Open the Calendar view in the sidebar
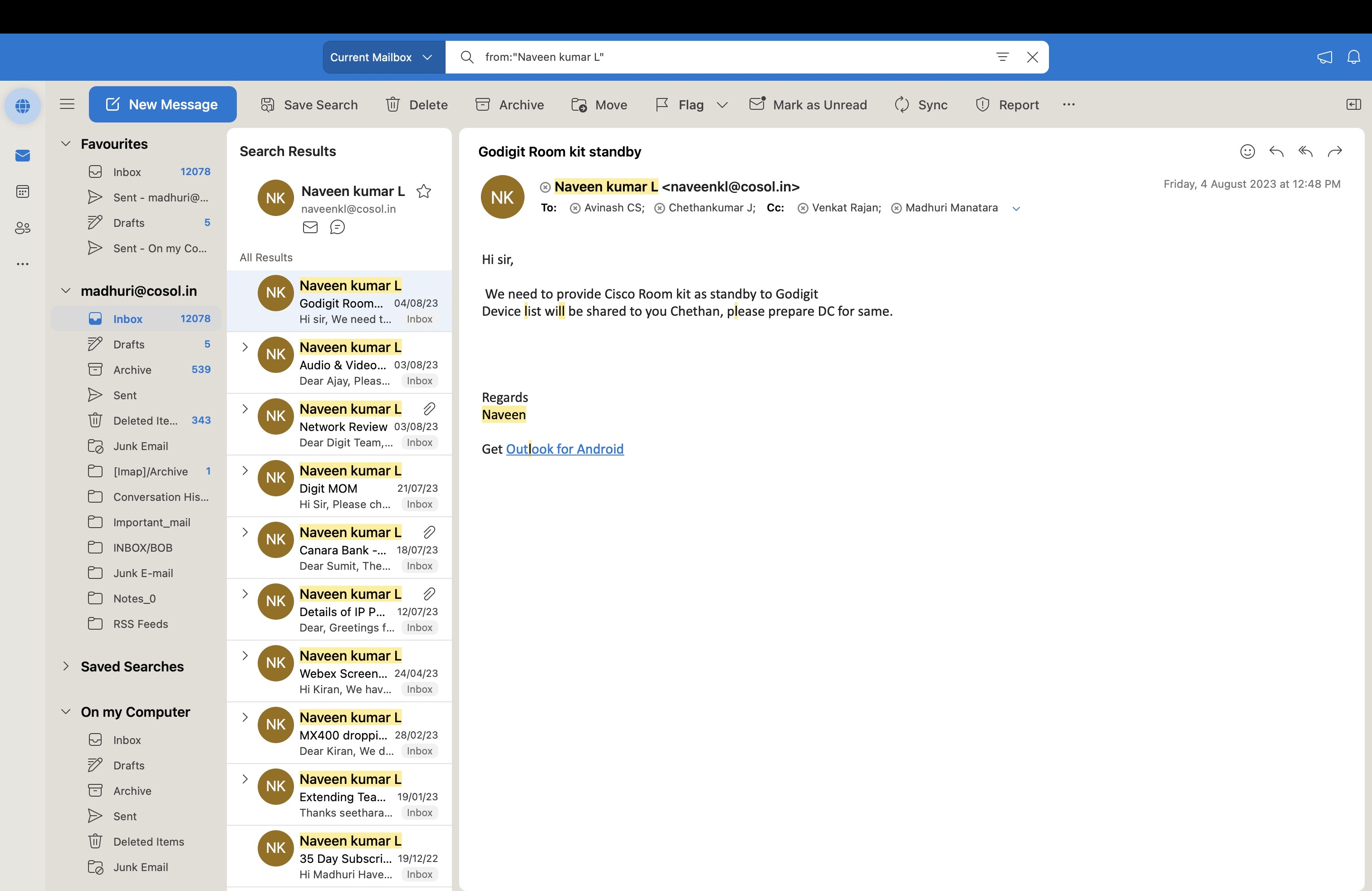Image resolution: width=1372 pixels, height=891 pixels. point(23,191)
